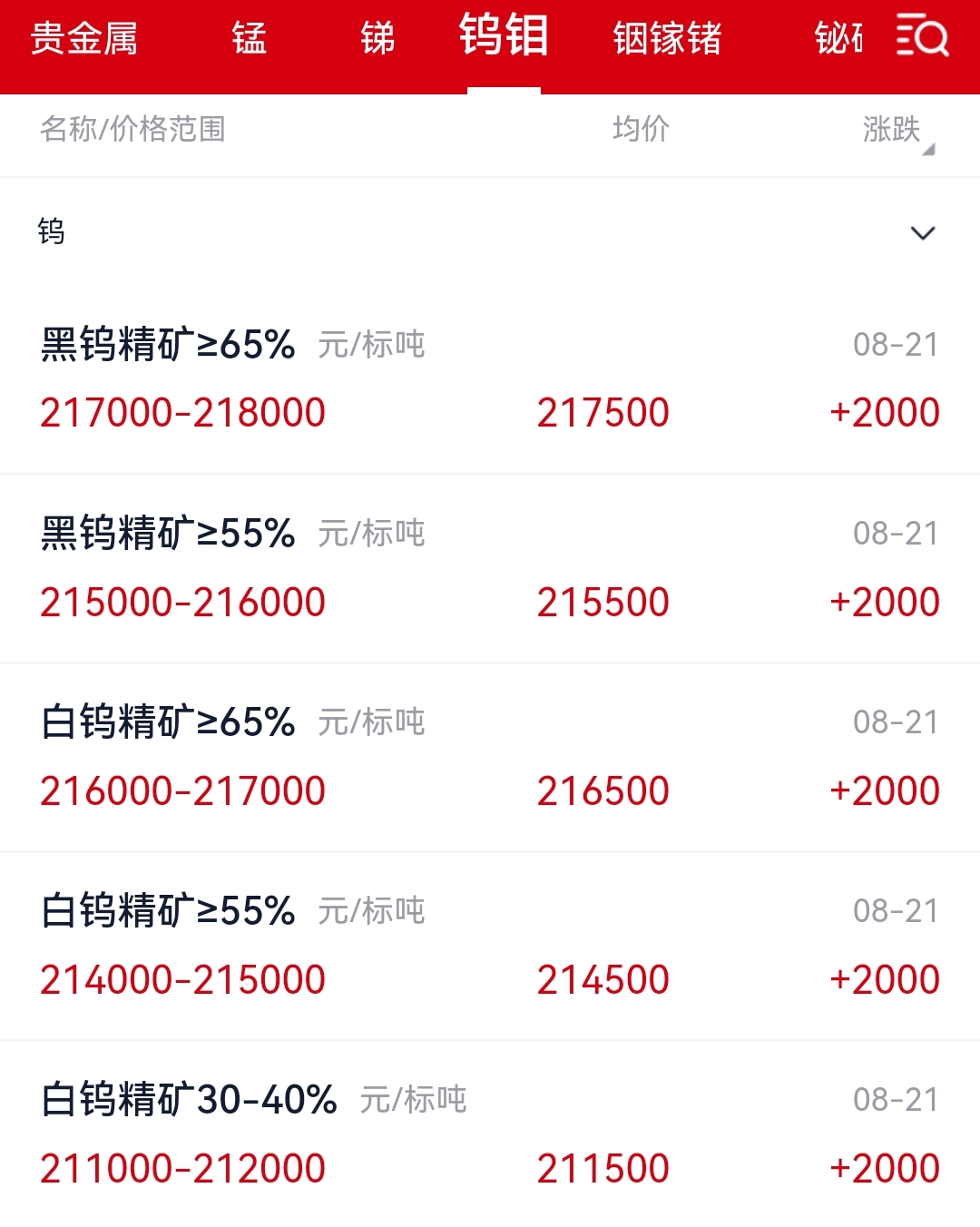
Task: Open the partially visible 铋 tab
Action: (x=838, y=38)
